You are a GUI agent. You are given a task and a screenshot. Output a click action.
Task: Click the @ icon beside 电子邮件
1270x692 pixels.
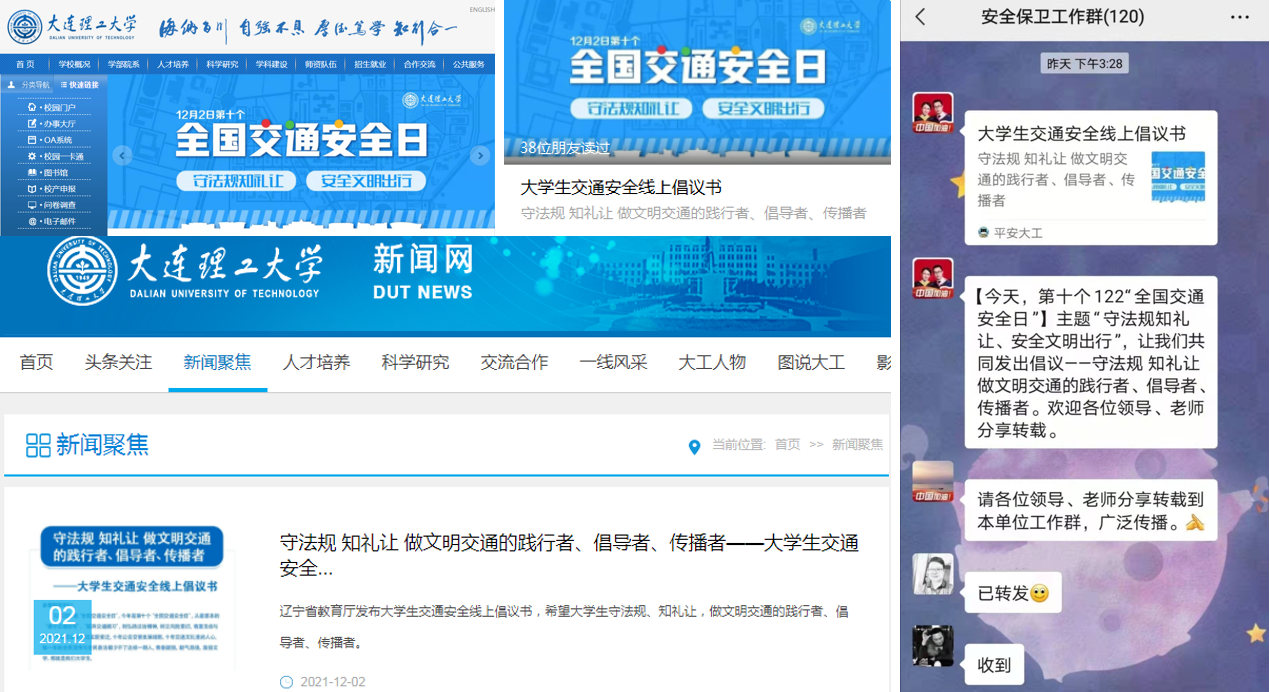[32, 221]
